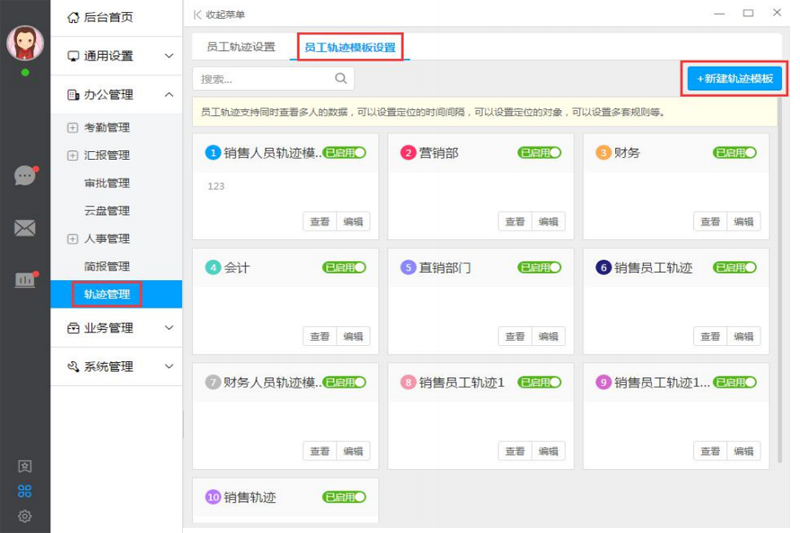Toggle enabled switch for 会计 template
The height and width of the screenshot is (533, 800).
point(345,268)
